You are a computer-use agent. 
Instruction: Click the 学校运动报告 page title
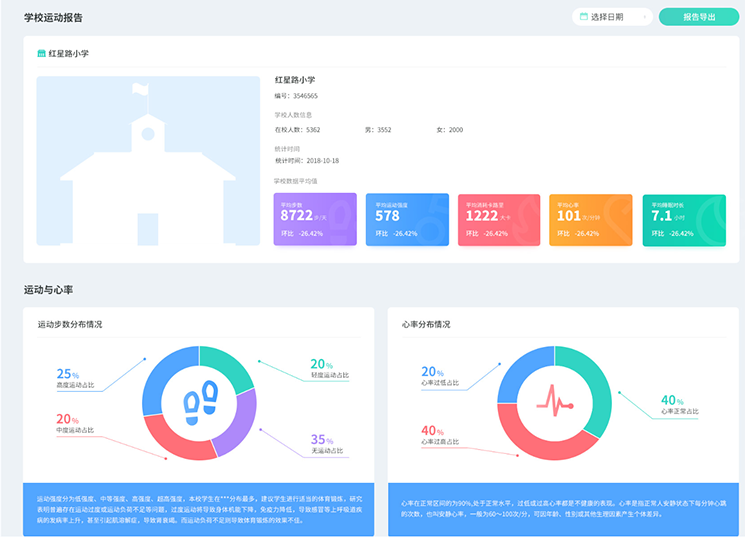[53, 18]
